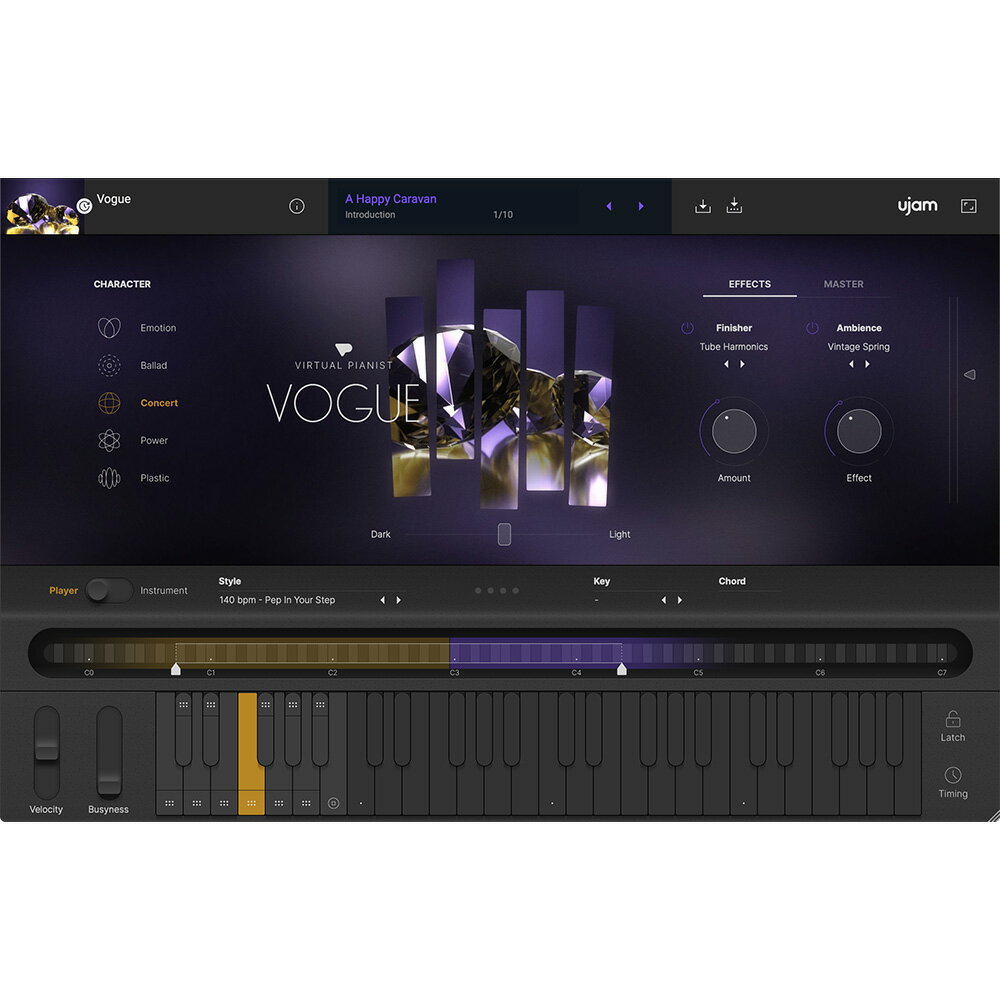Click the A Happy Caravan preset name
The height and width of the screenshot is (1000, 1000).
point(391,199)
